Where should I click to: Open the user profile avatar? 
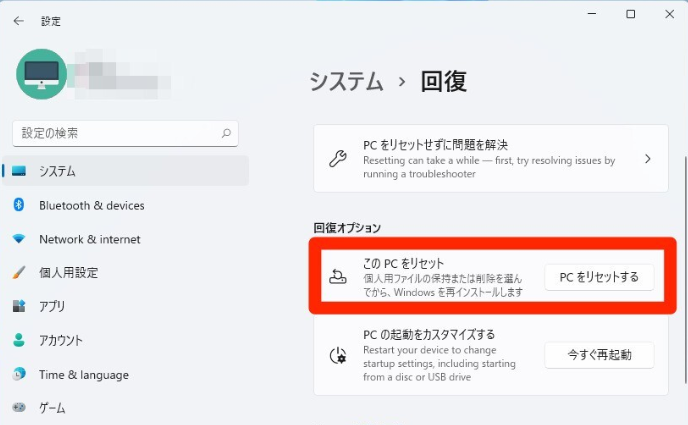(x=42, y=74)
